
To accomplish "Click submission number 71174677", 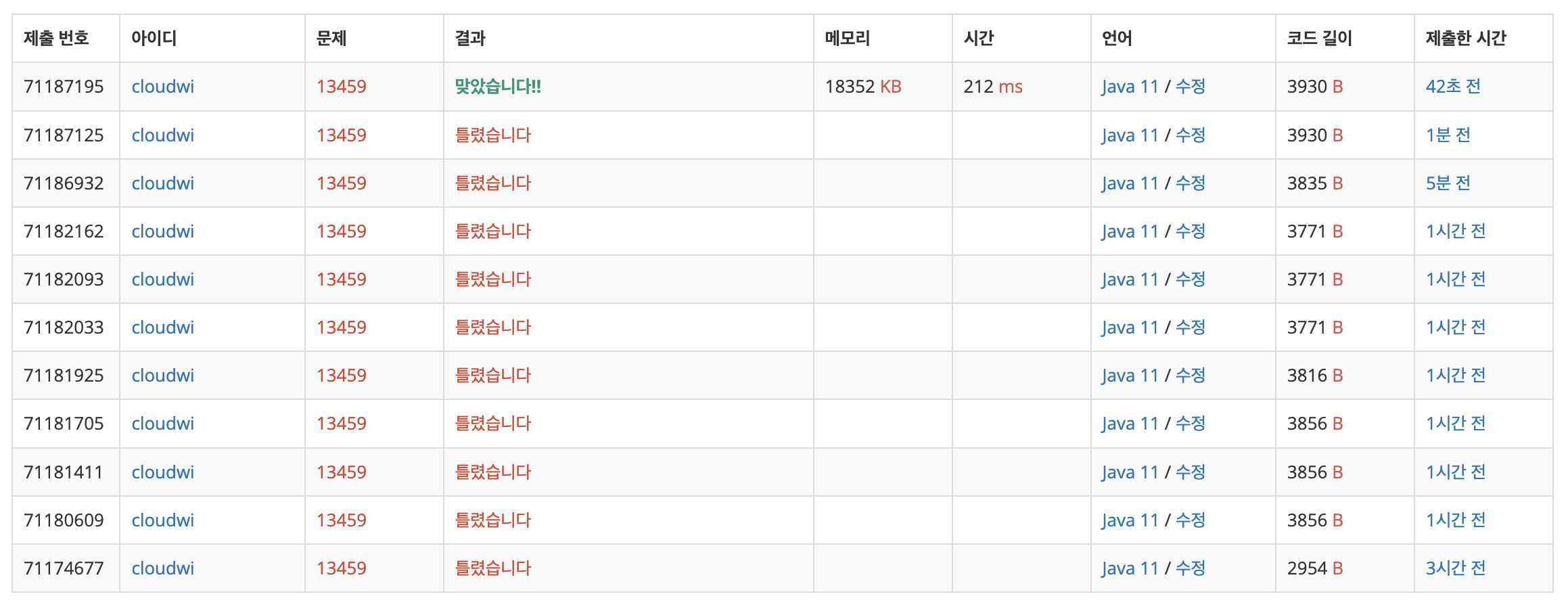I will (x=64, y=568).
